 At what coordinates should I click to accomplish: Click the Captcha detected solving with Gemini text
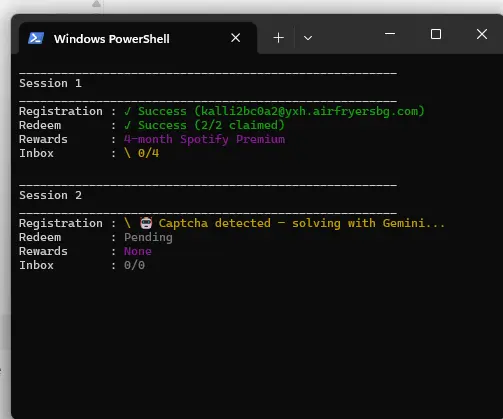[x=302, y=223]
